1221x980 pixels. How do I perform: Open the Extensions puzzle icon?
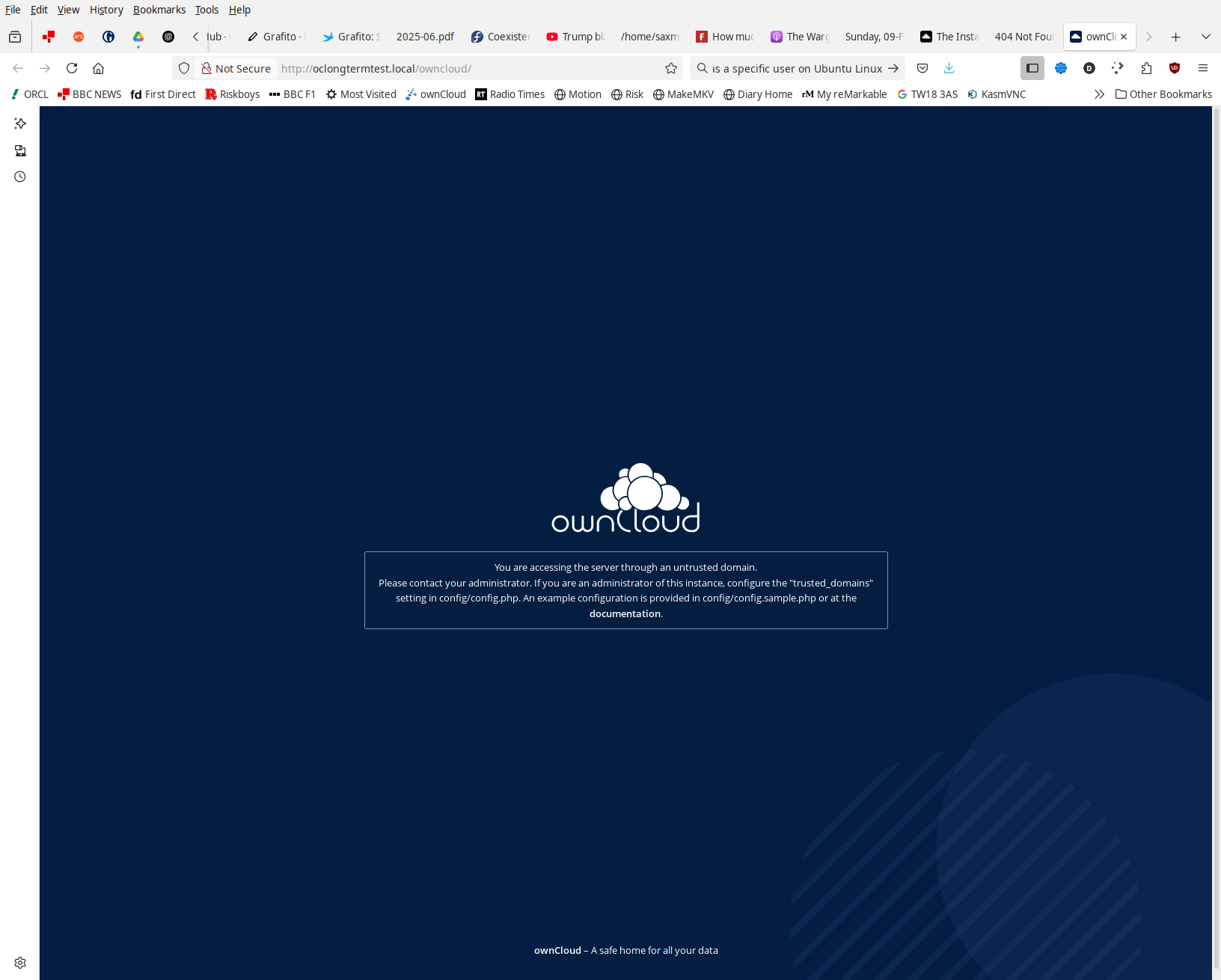pos(1146,68)
